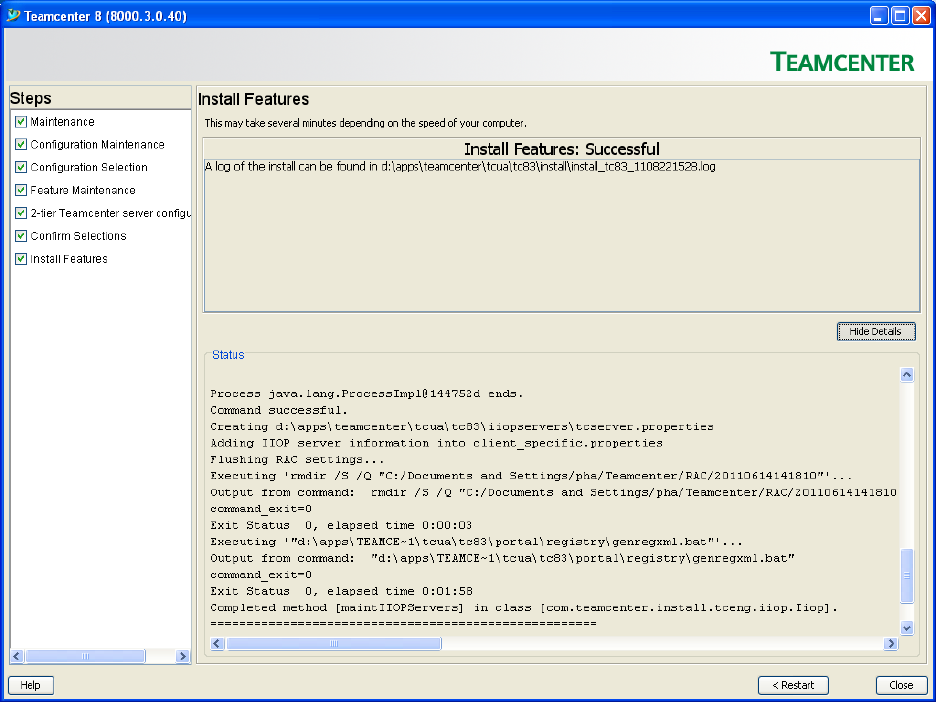Click Status log horizontal scrollbar thumb

[334, 644]
